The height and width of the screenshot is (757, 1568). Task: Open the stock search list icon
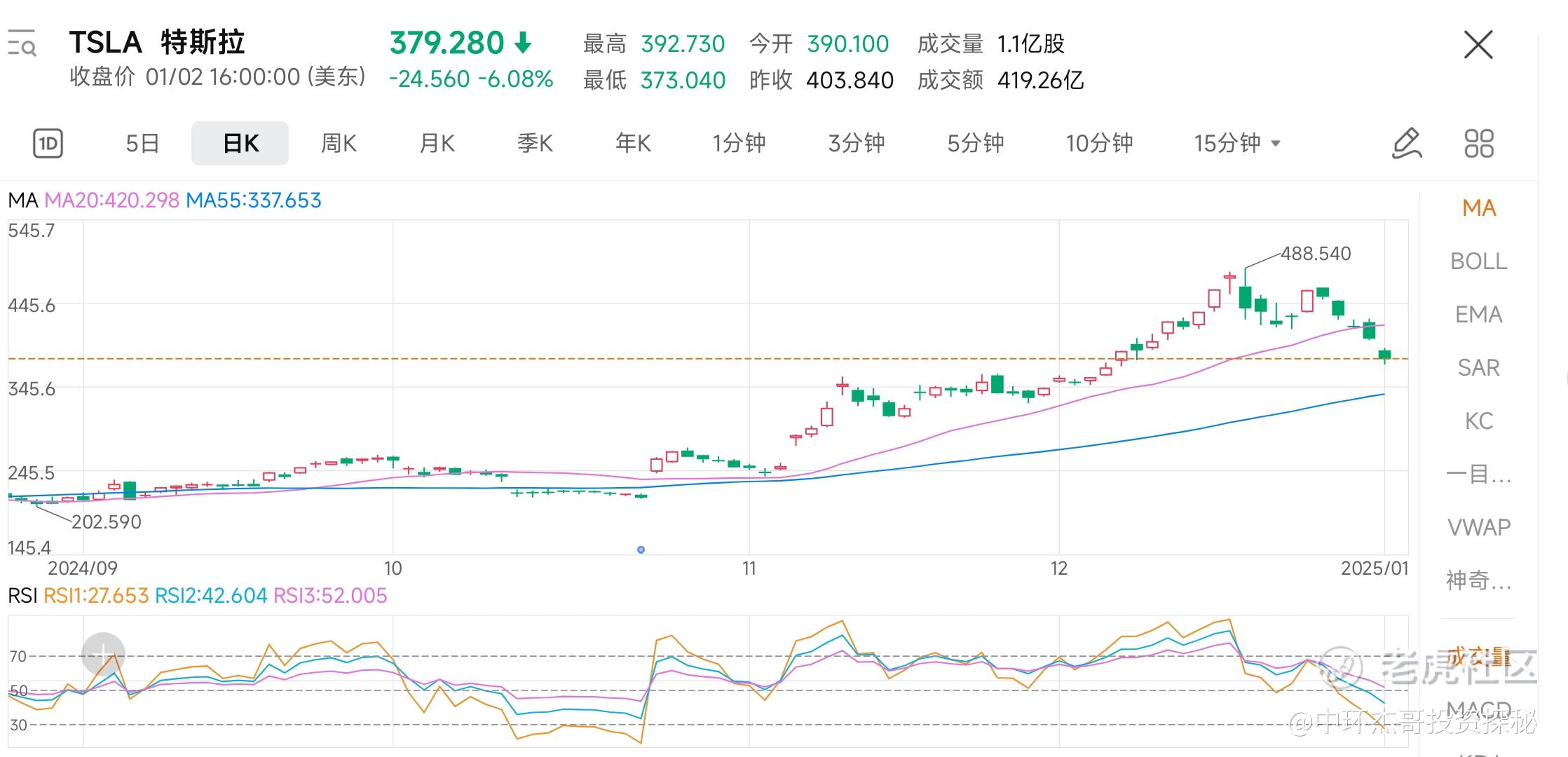(x=22, y=43)
